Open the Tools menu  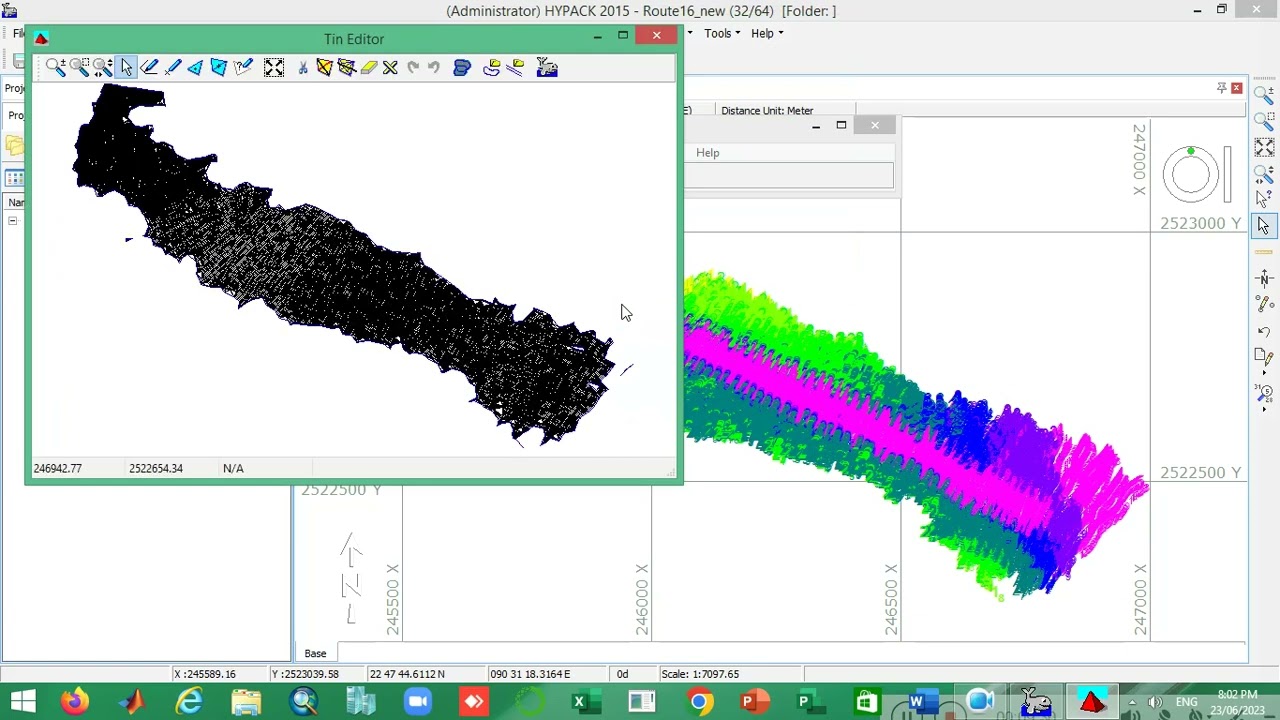click(717, 33)
